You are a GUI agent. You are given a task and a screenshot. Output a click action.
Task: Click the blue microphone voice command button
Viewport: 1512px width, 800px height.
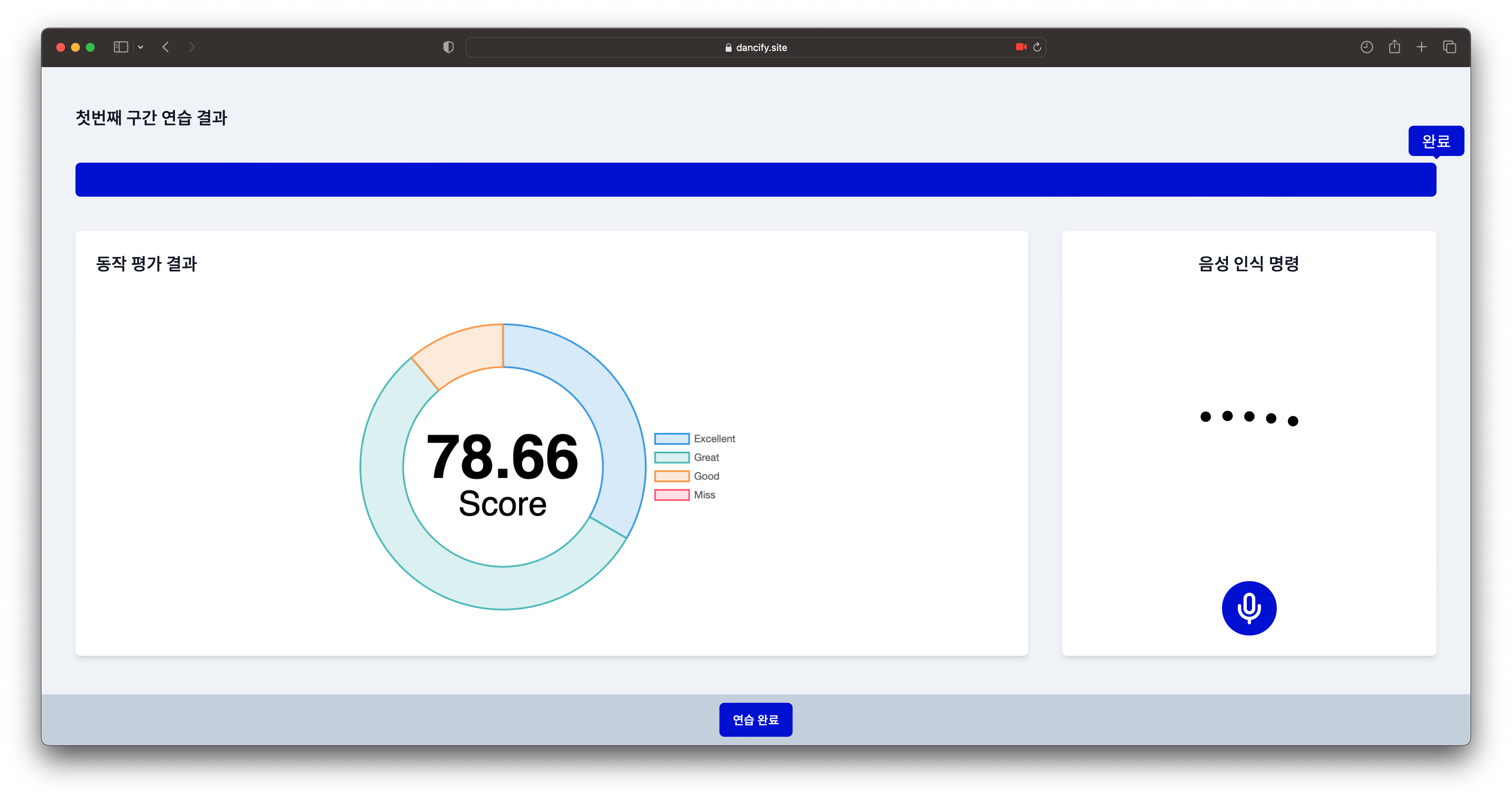[x=1248, y=608]
